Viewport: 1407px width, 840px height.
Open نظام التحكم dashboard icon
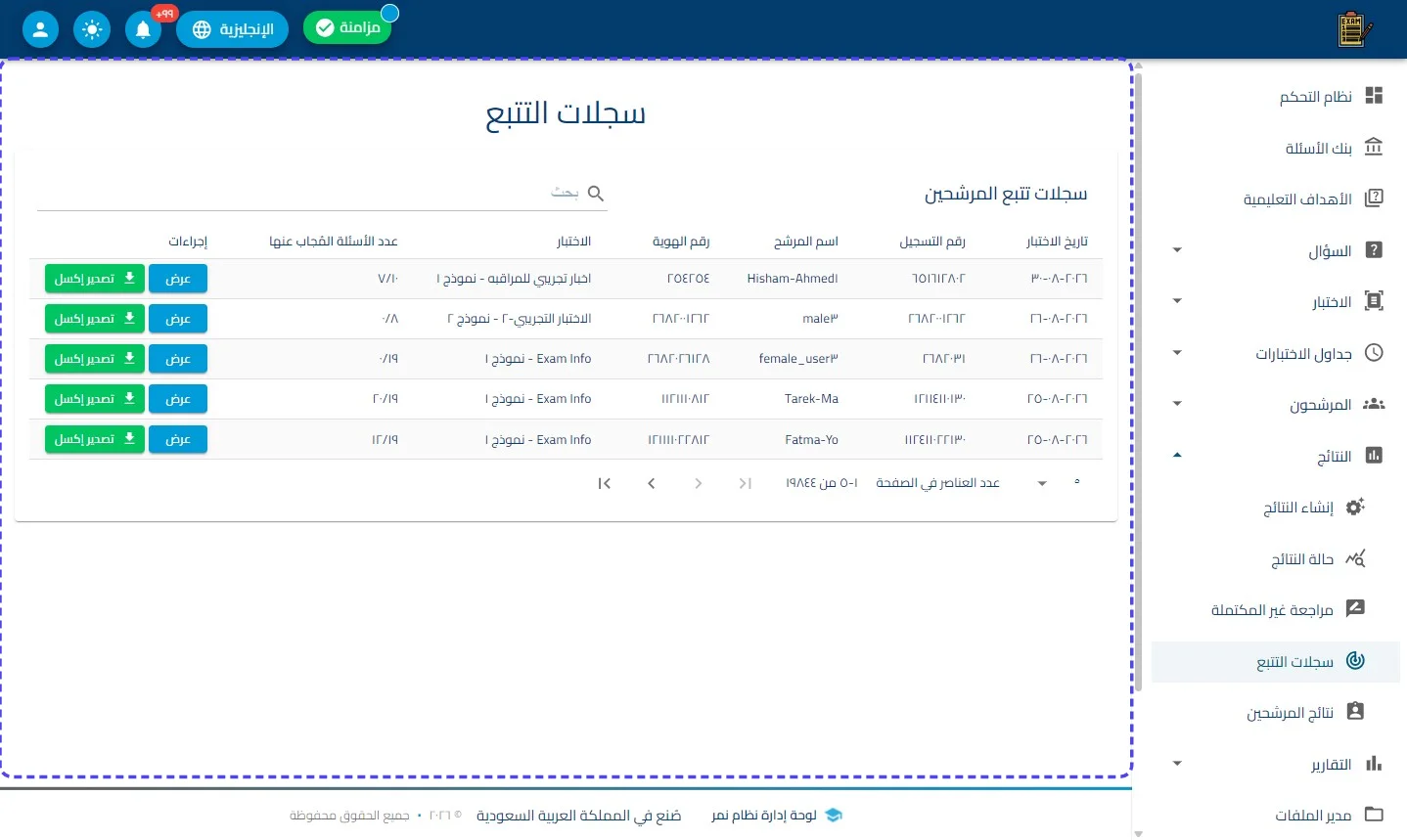(1374, 95)
